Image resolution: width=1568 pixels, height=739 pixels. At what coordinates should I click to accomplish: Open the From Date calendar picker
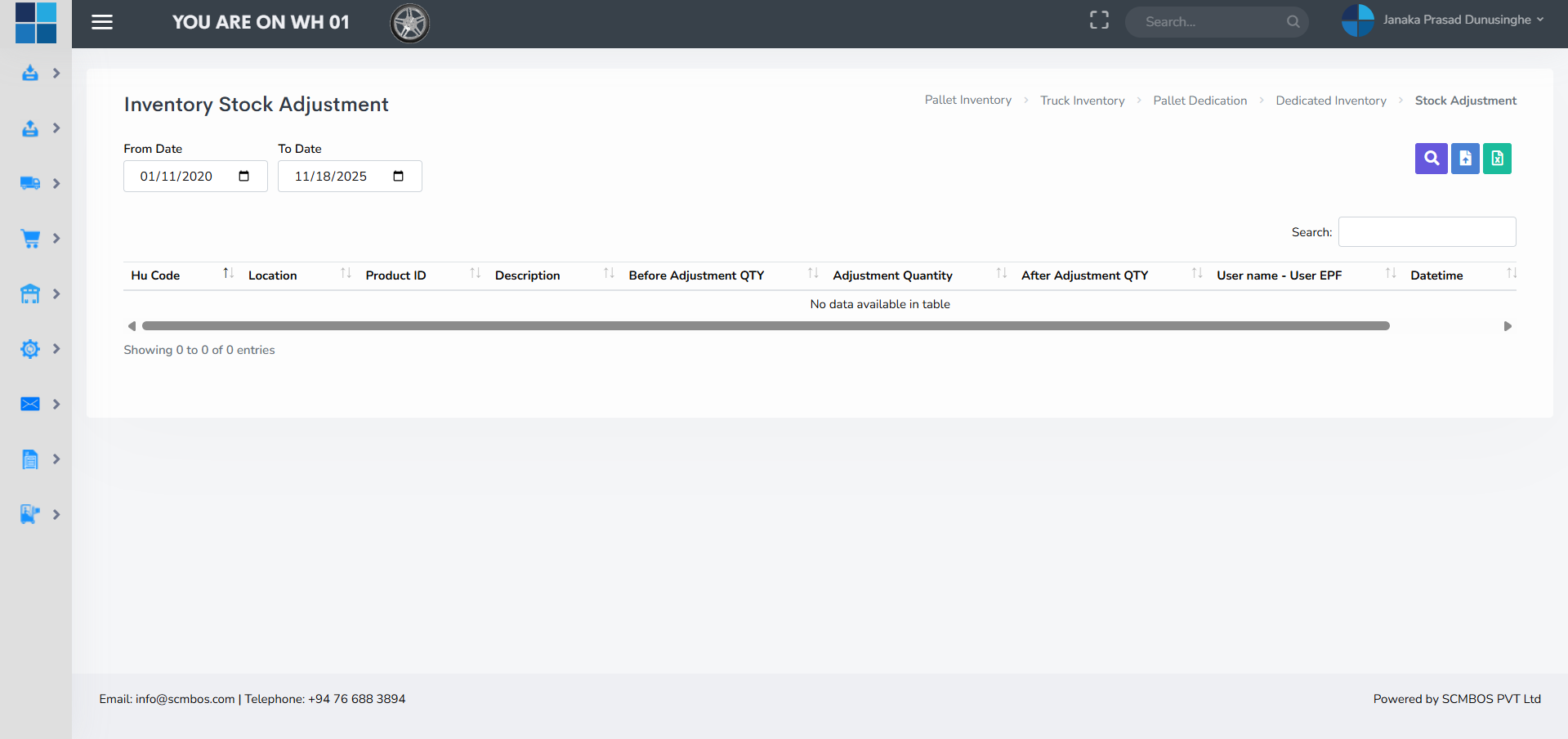point(243,177)
